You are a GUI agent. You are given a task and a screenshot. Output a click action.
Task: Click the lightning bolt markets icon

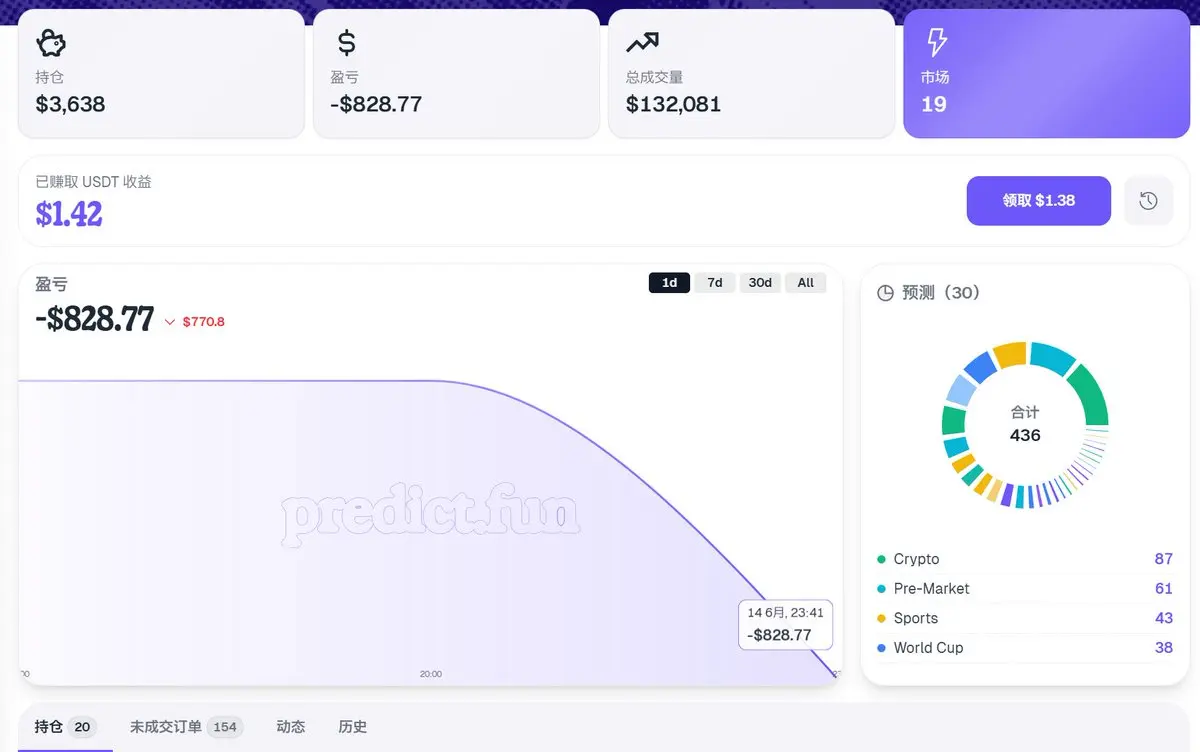click(x=936, y=42)
